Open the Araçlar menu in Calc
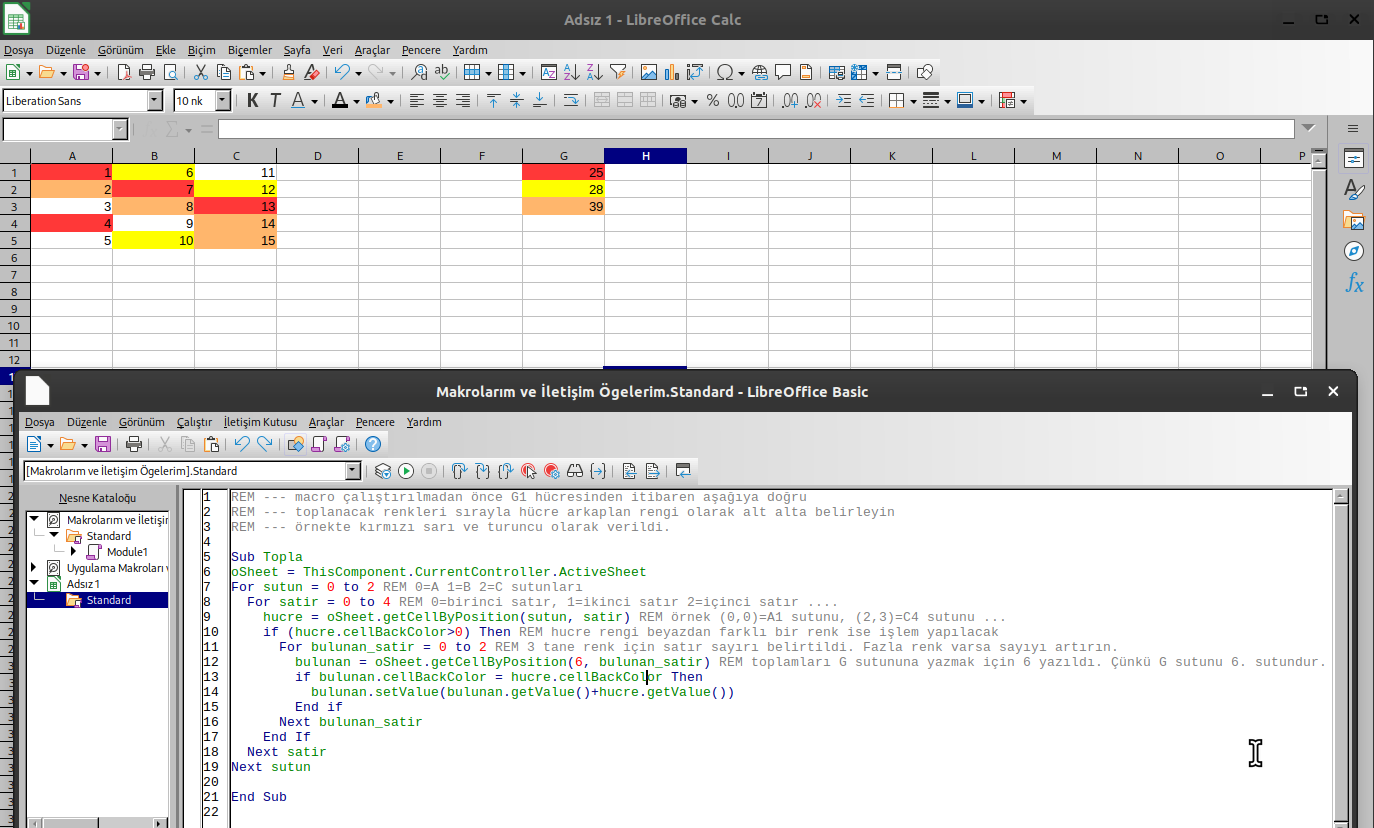This screenshot has height=828, width=1374. (x=372, y=50)
